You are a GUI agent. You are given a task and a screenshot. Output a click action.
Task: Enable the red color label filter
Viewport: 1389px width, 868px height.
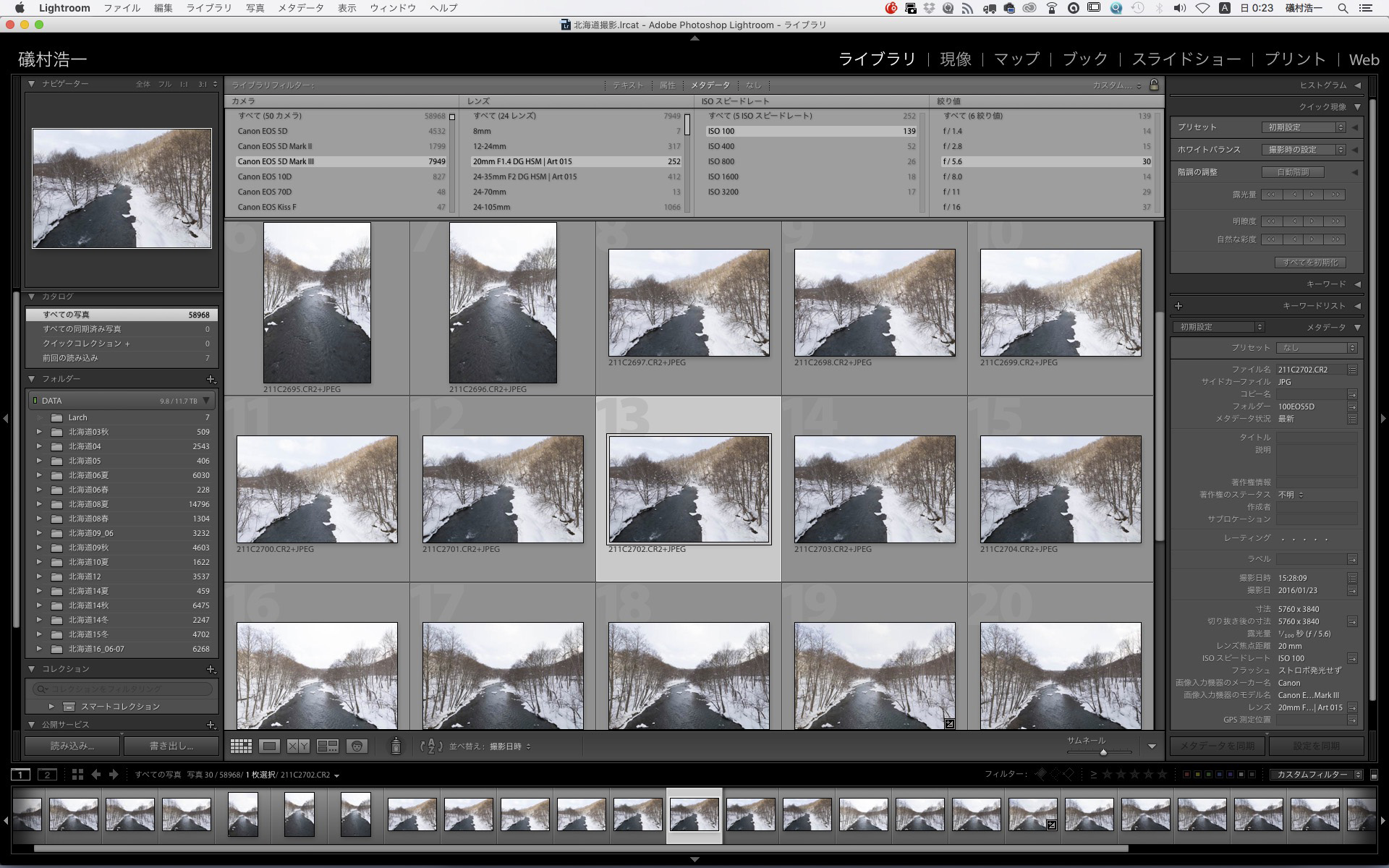click(1187, 774)
